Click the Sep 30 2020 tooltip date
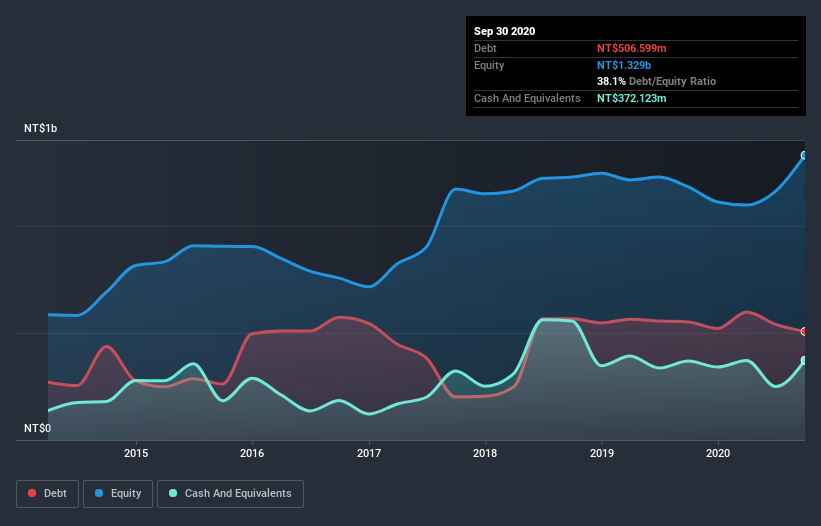This screenshot has width=821, height=526. tap(504, 31)
